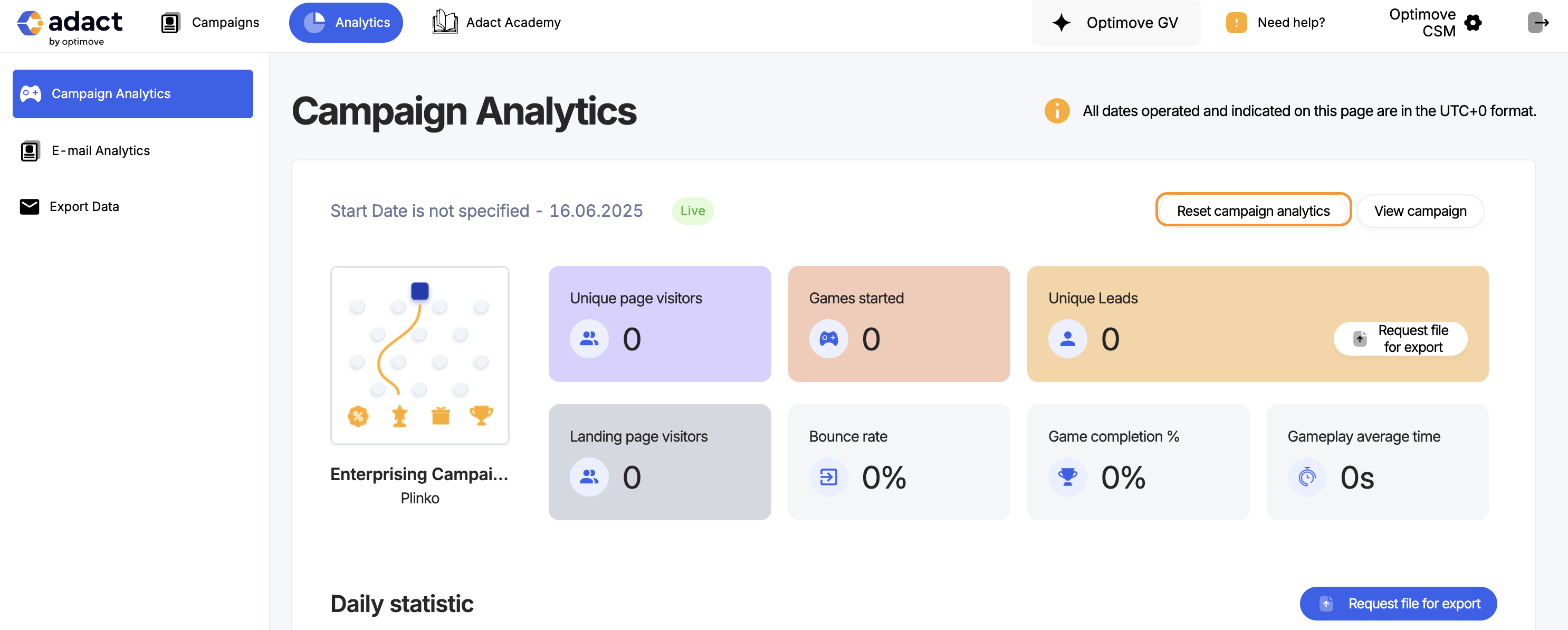Screen dimensions: 1568x630
Task: Click the Gameplay average time stopwatch icon
Action: (x=1307, y=476)
